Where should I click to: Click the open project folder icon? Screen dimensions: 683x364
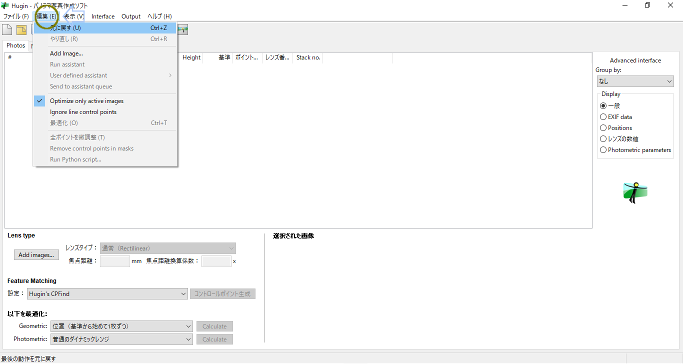(21, 30)
